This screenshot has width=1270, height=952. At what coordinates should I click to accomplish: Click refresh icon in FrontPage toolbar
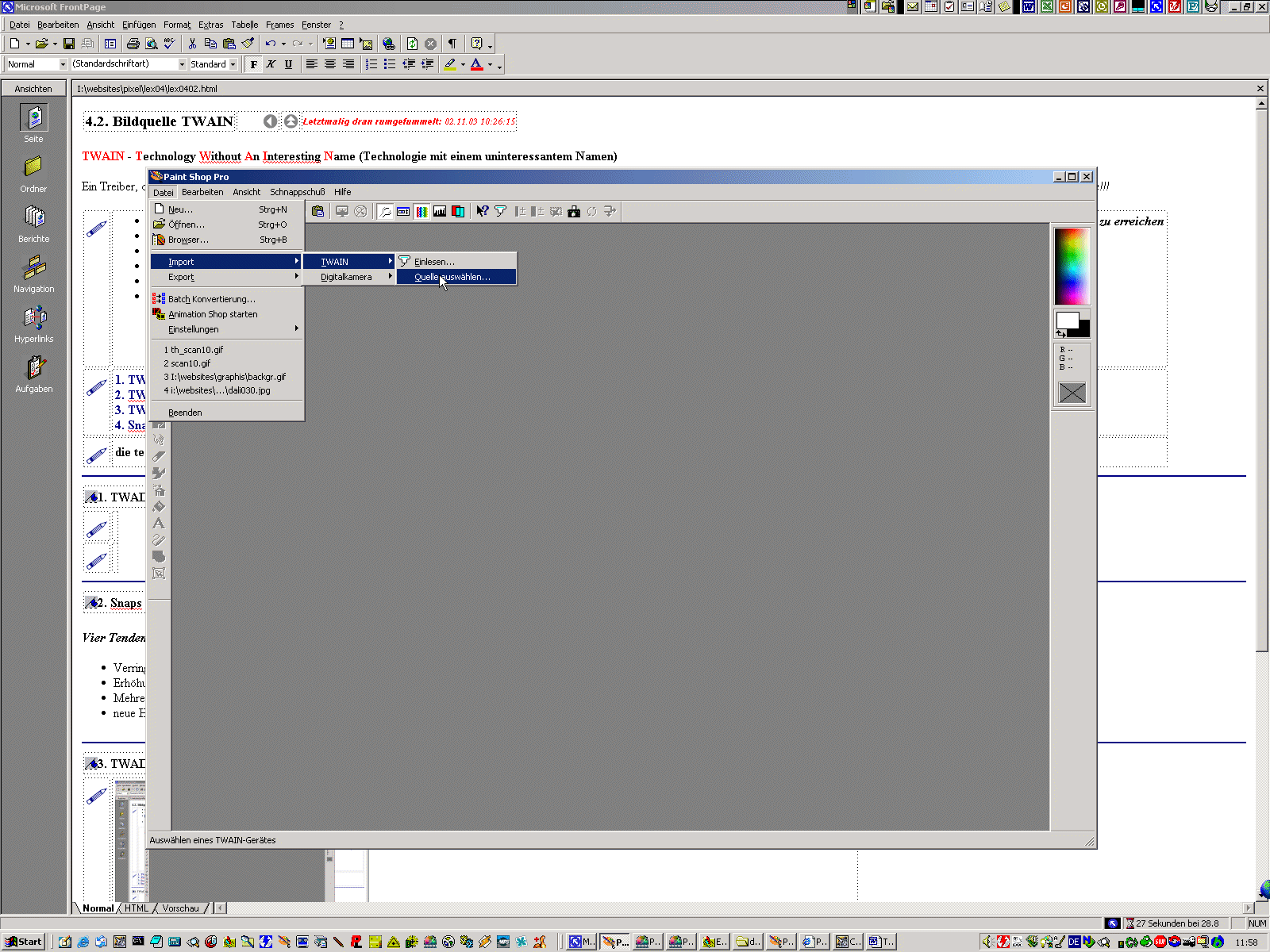click(x=412, y=44)
